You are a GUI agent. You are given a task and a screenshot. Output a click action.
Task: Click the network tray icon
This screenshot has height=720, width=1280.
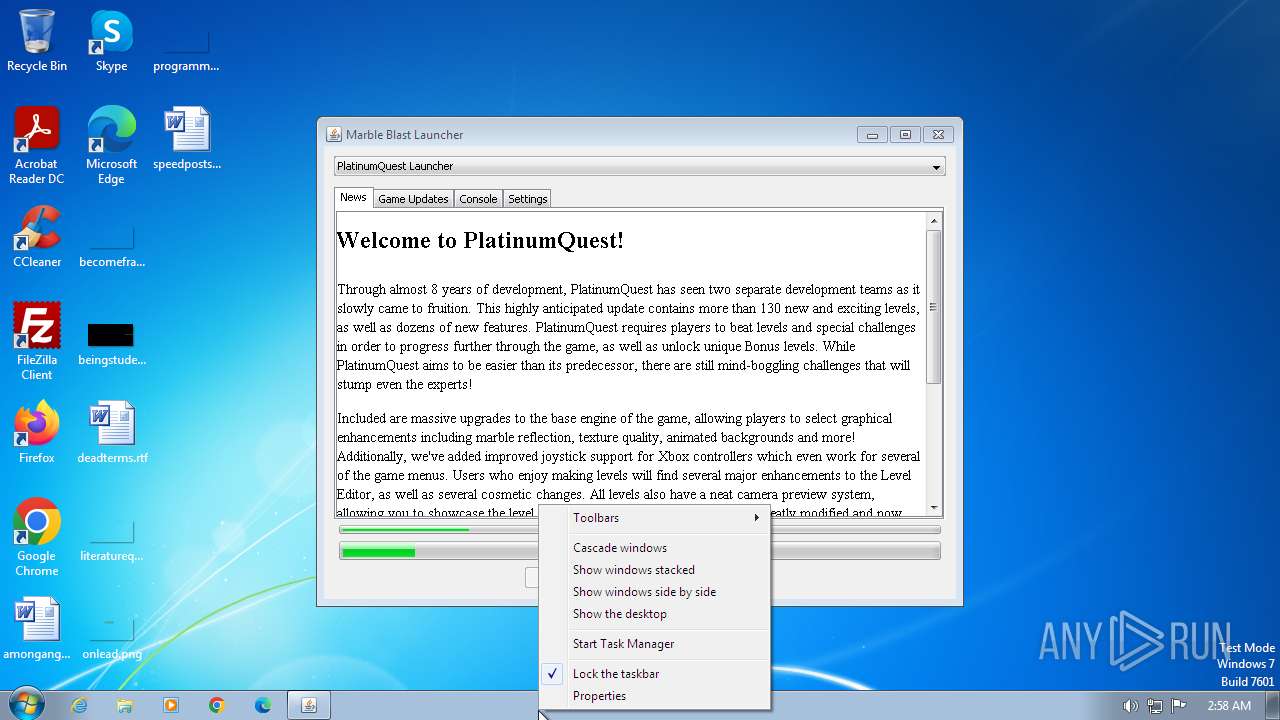pyautogui.click(x=1155, y=705)
